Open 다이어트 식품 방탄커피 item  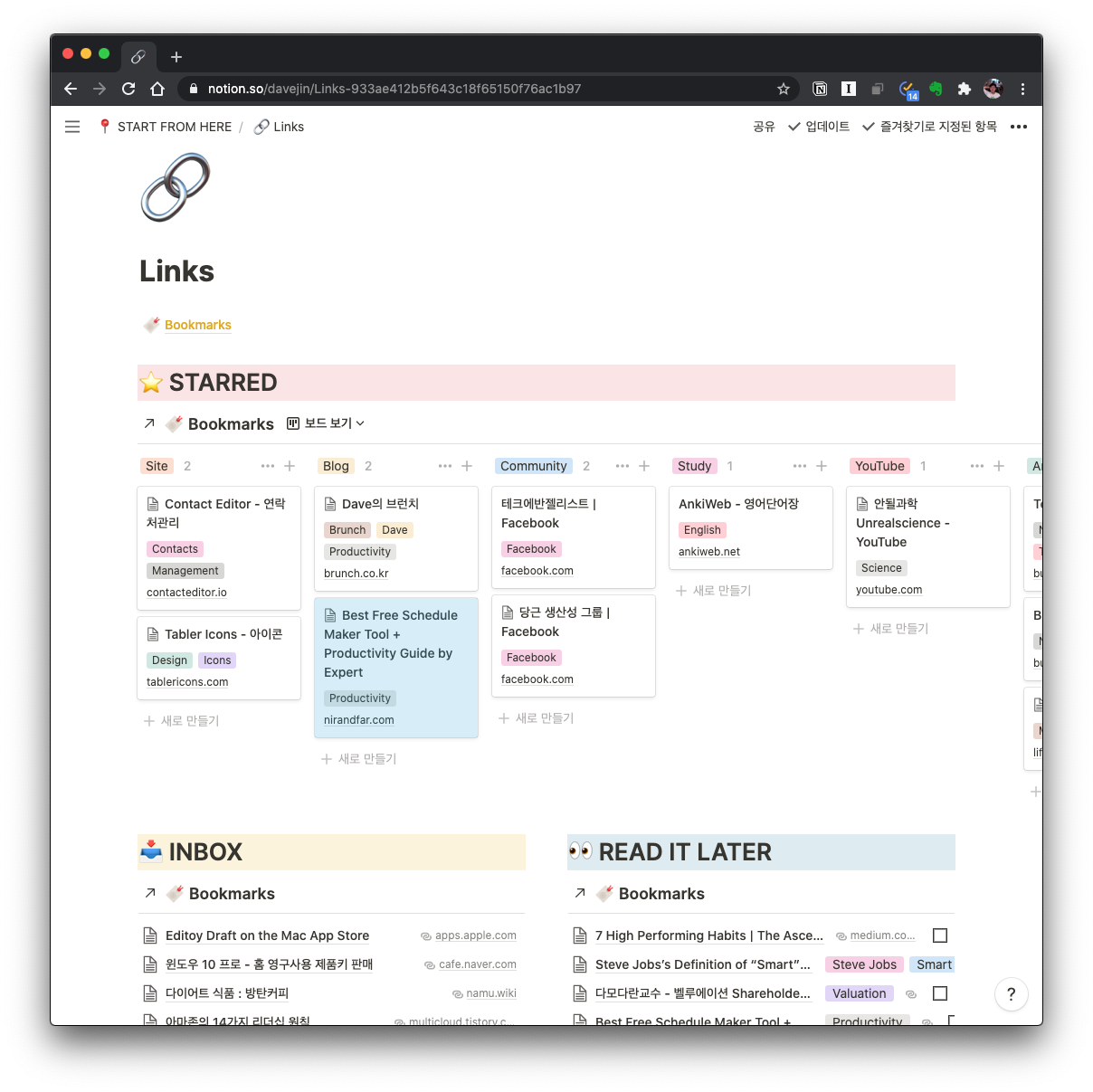coord(227,993)
